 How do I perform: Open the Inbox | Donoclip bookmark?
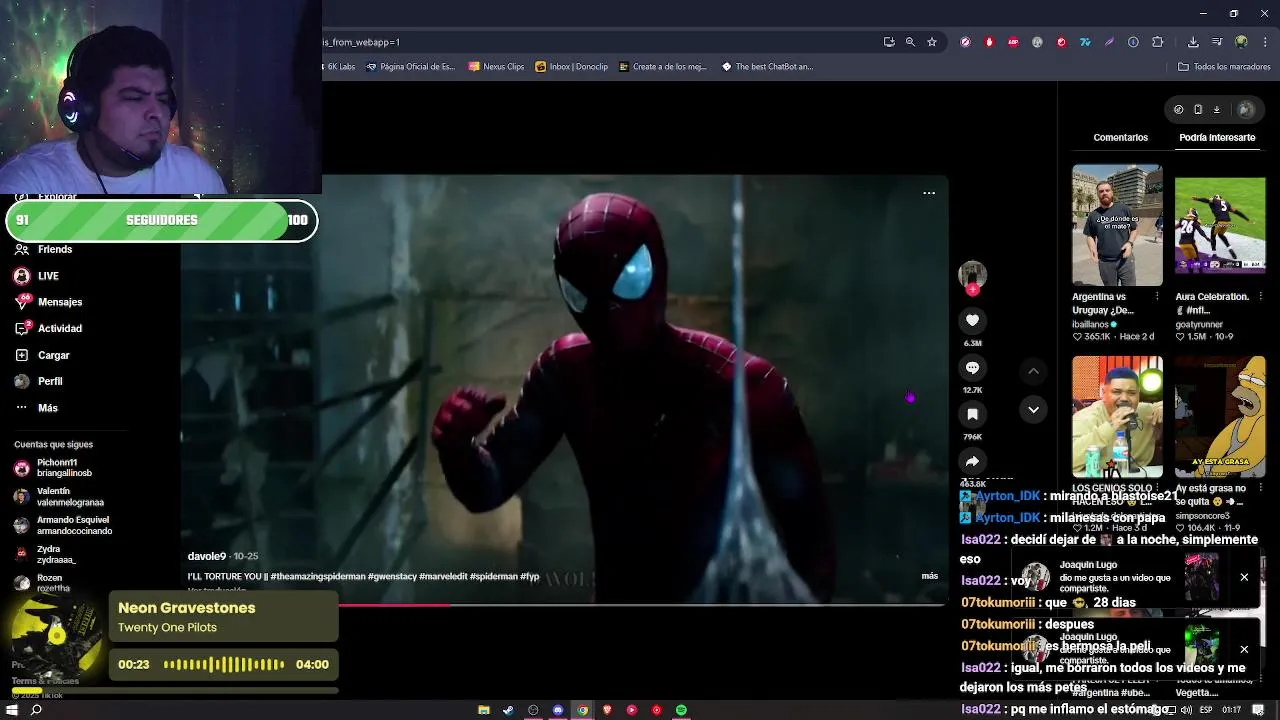(x=571, y=67)
